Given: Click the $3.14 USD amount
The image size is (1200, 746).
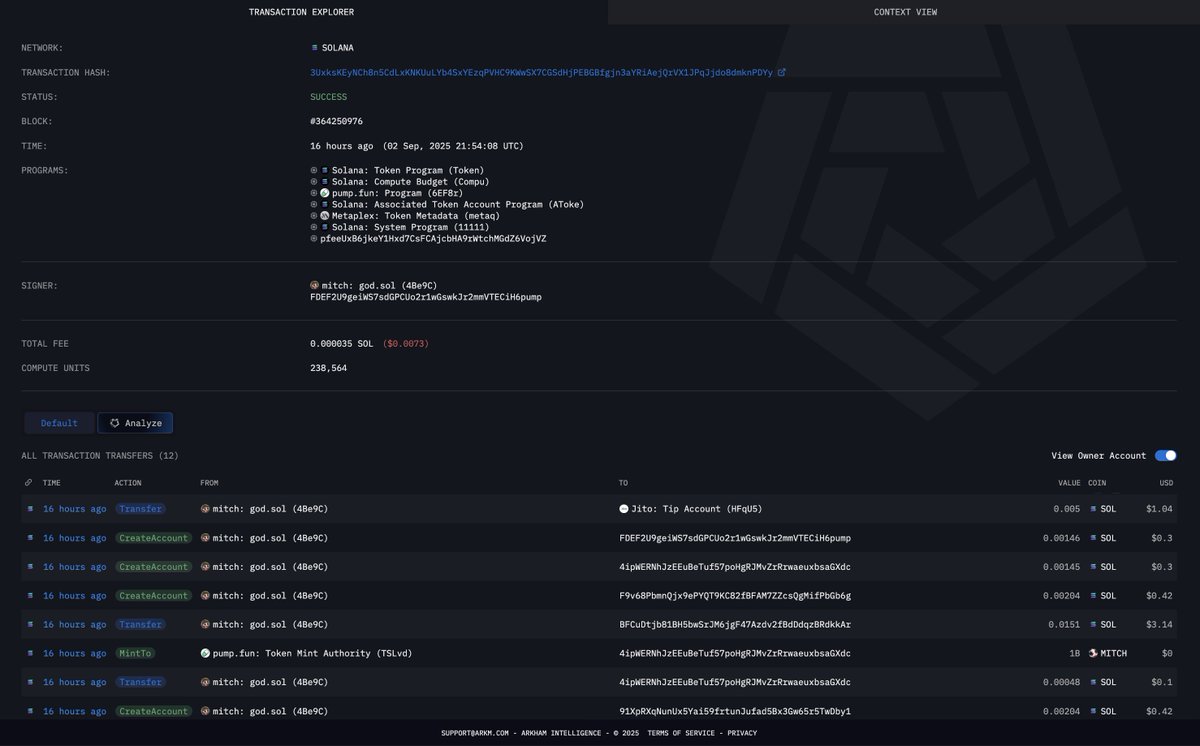Looking at the screenshot, I should [x=1159, y=625].
